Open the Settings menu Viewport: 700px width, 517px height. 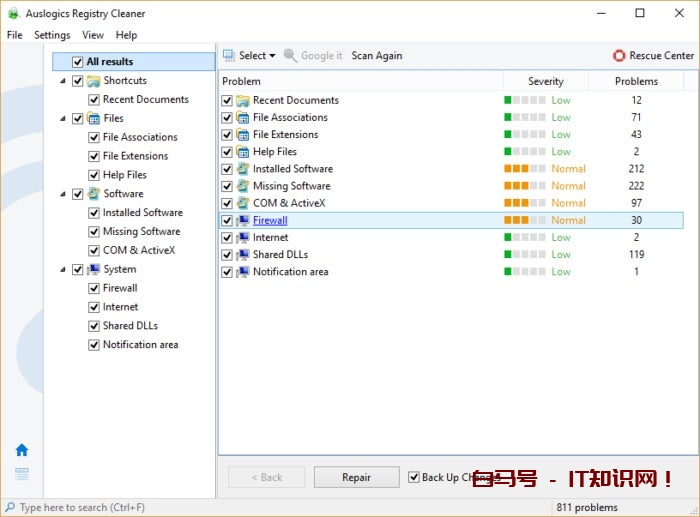click(x=52, y=35)
